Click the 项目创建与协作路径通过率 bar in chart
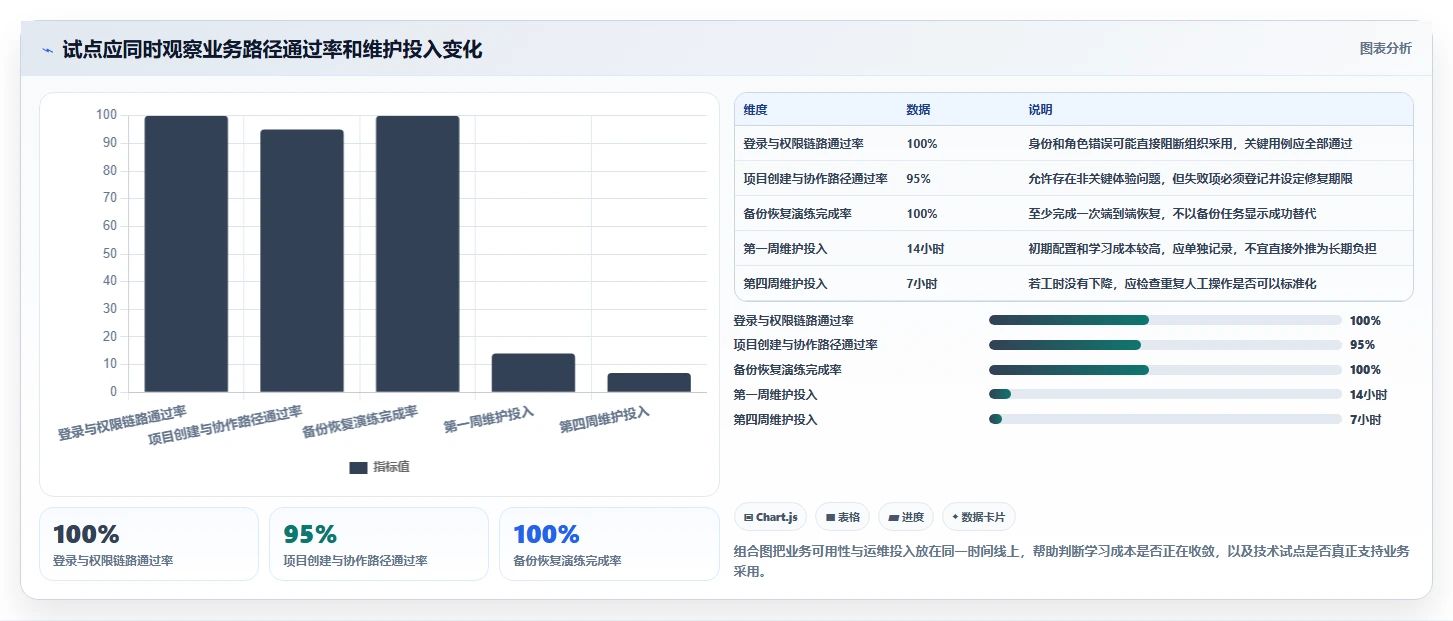 (302, 261)
